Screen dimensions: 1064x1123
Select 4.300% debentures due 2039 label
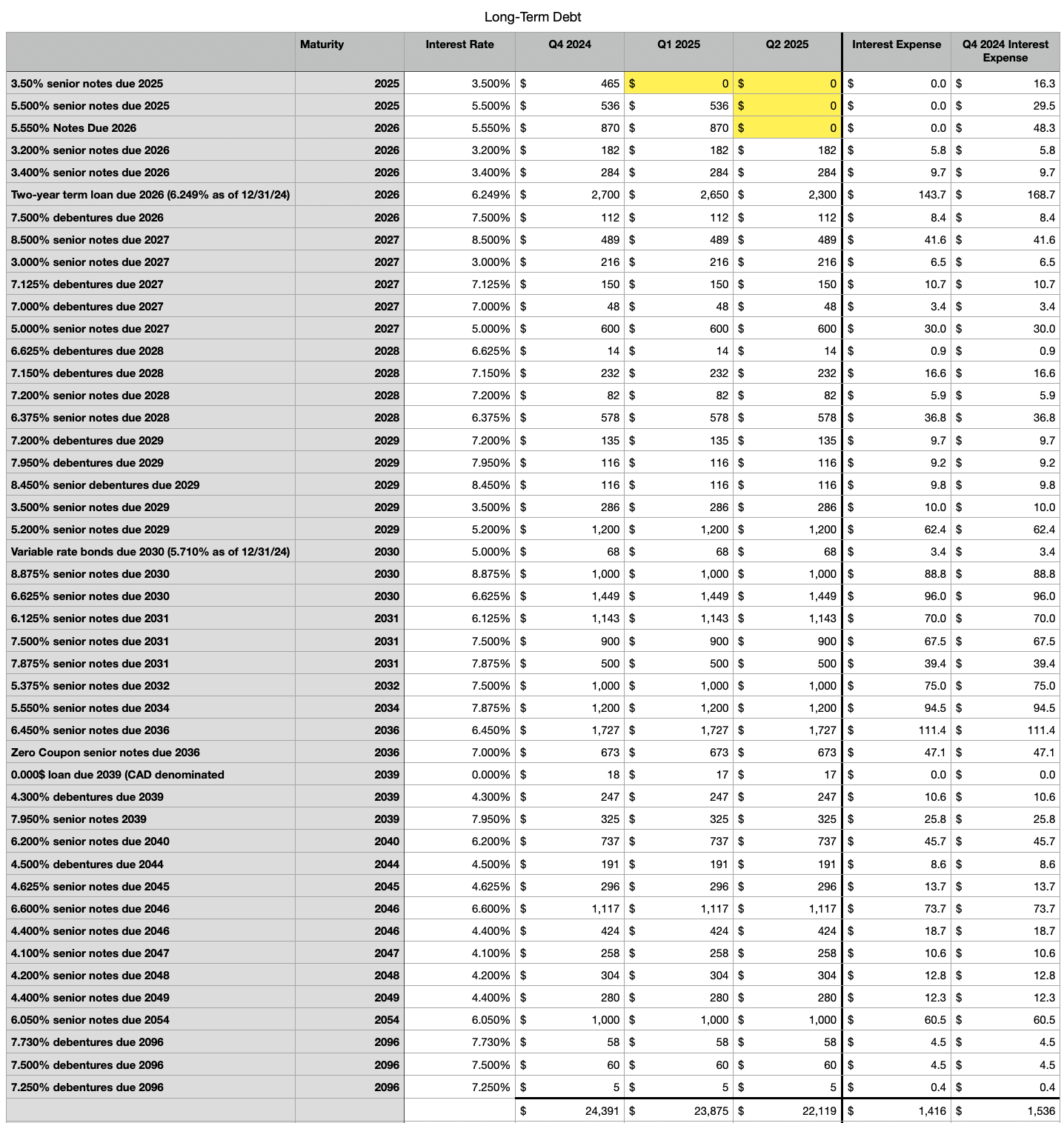click(87, 797)
